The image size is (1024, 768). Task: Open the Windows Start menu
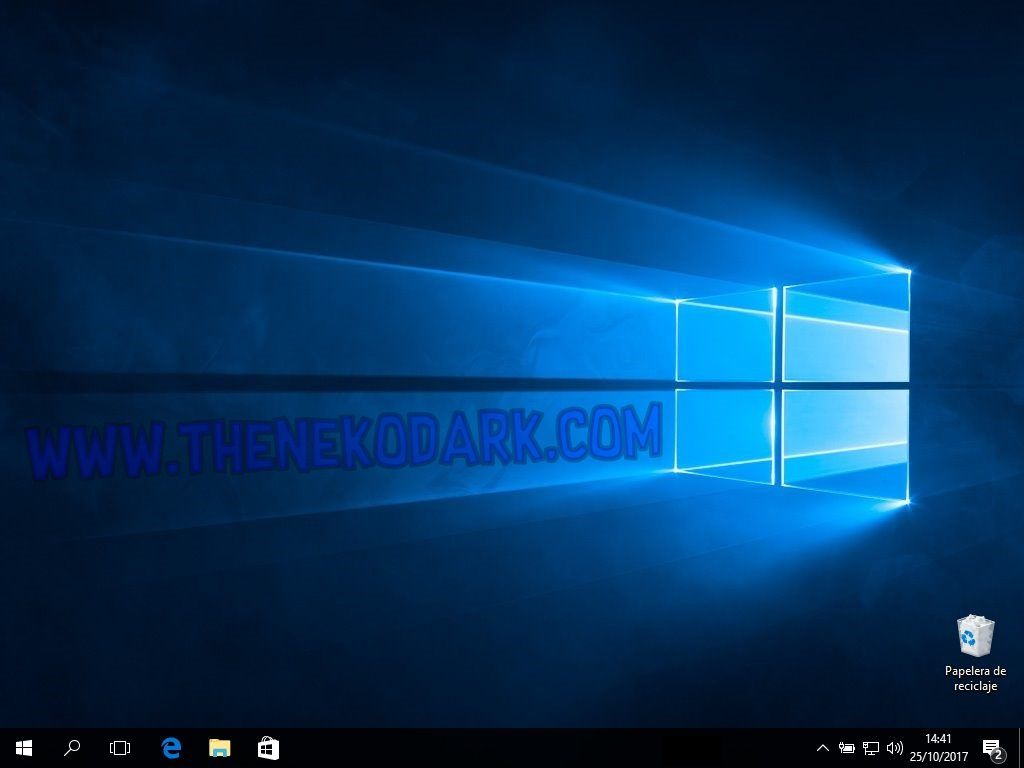point(24,748)
